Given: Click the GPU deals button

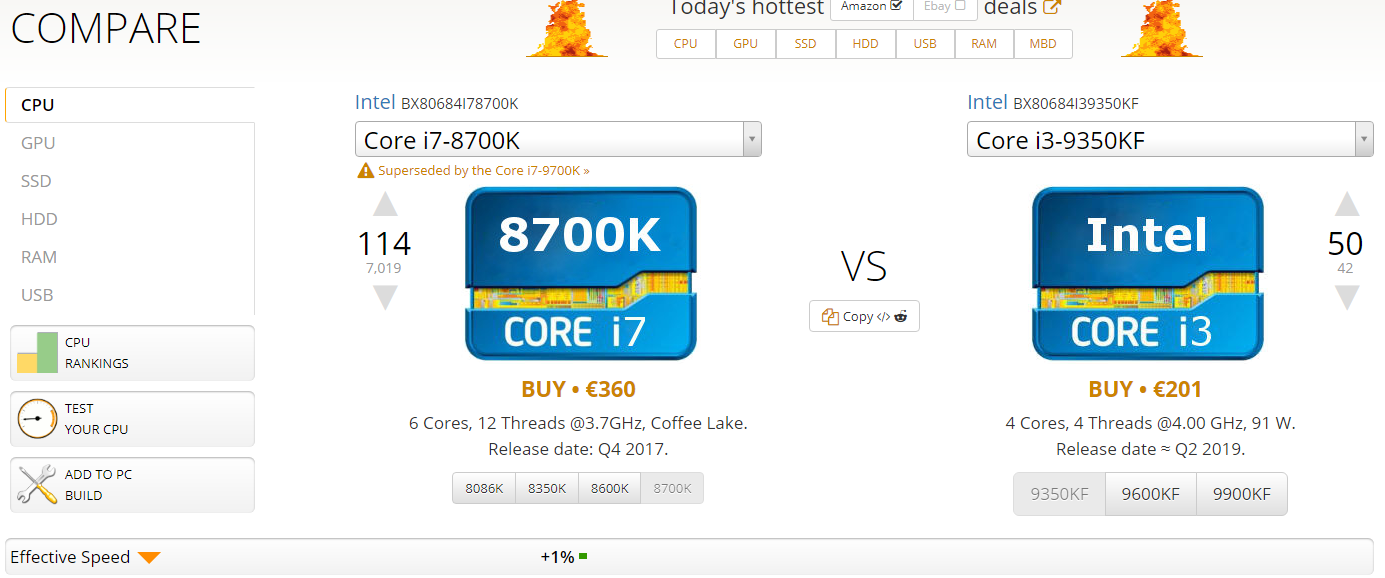Looking at the screenshot, I should (745, 44).
